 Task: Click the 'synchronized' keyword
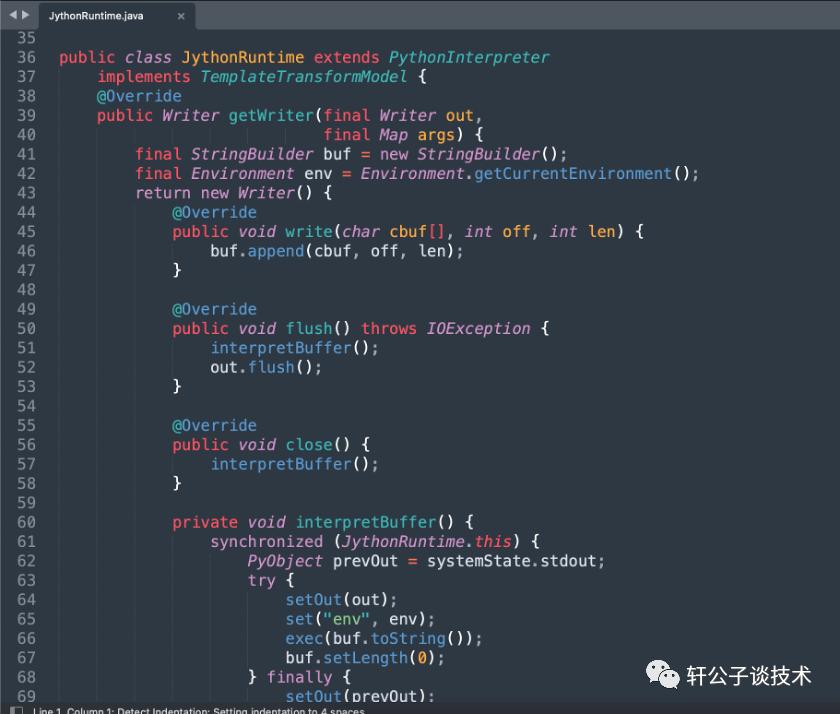[x=266, y=542]
